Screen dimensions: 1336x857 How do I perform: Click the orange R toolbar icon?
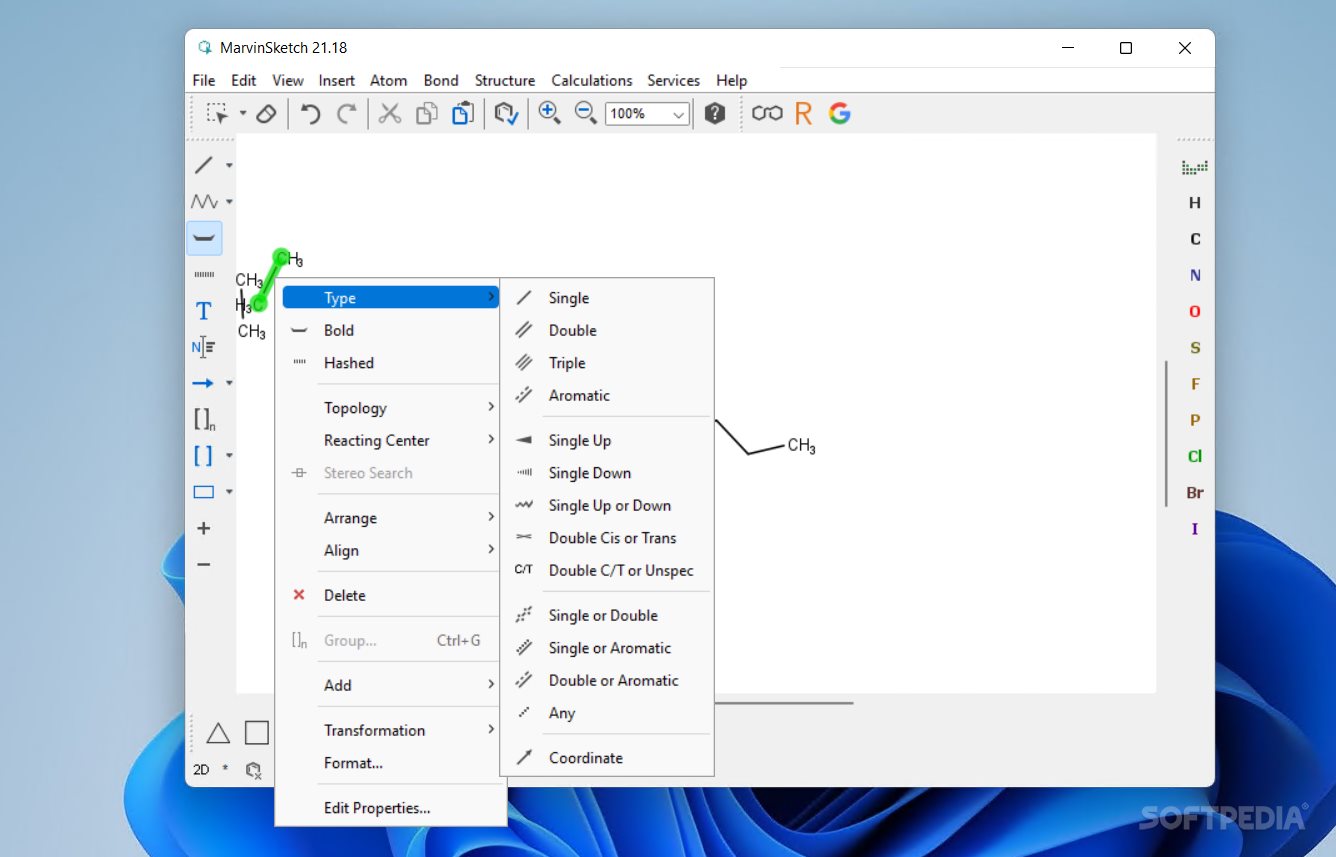tap(803, 114)
